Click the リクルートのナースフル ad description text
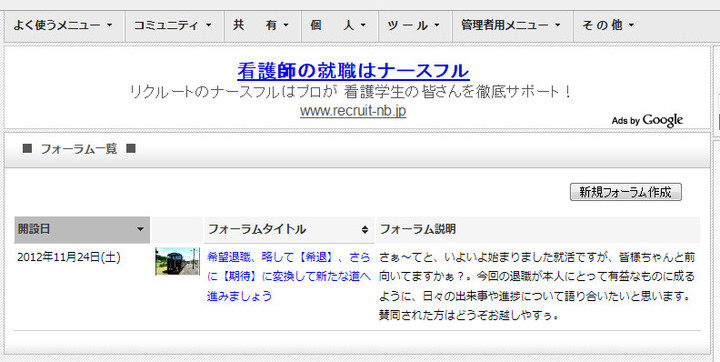The image size is (720, 362). click(x=351, y=92)
